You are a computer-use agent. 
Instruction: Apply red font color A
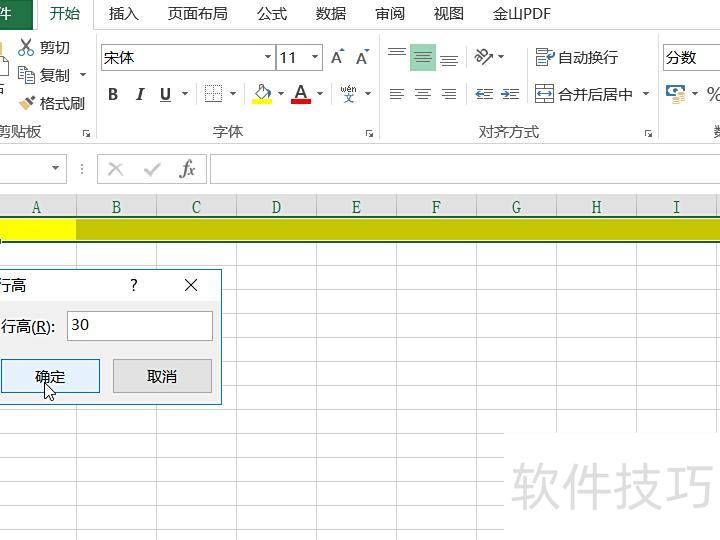click(x=301, y=94)
